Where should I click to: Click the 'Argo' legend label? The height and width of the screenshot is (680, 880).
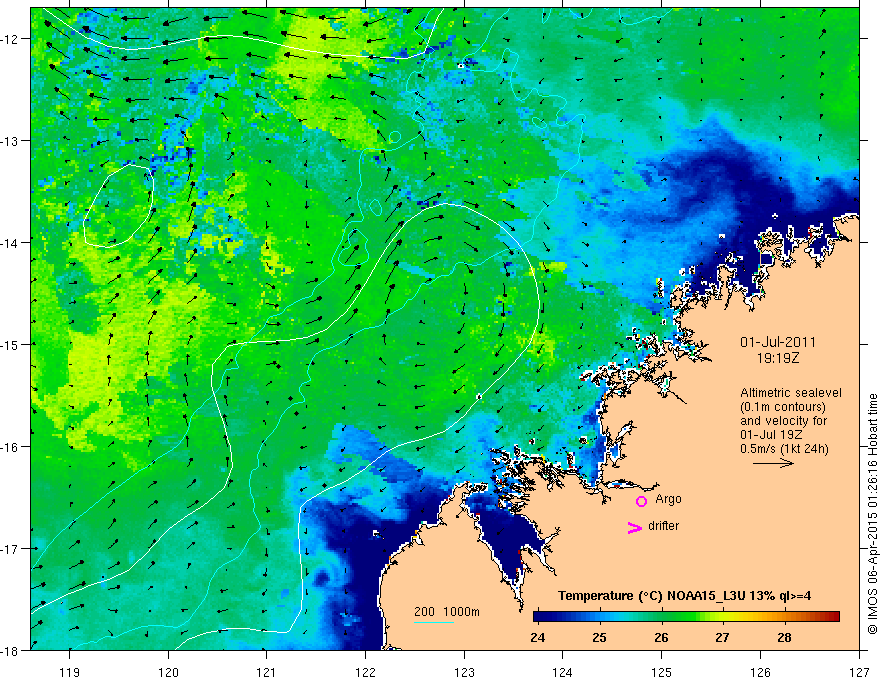(668, 499)
